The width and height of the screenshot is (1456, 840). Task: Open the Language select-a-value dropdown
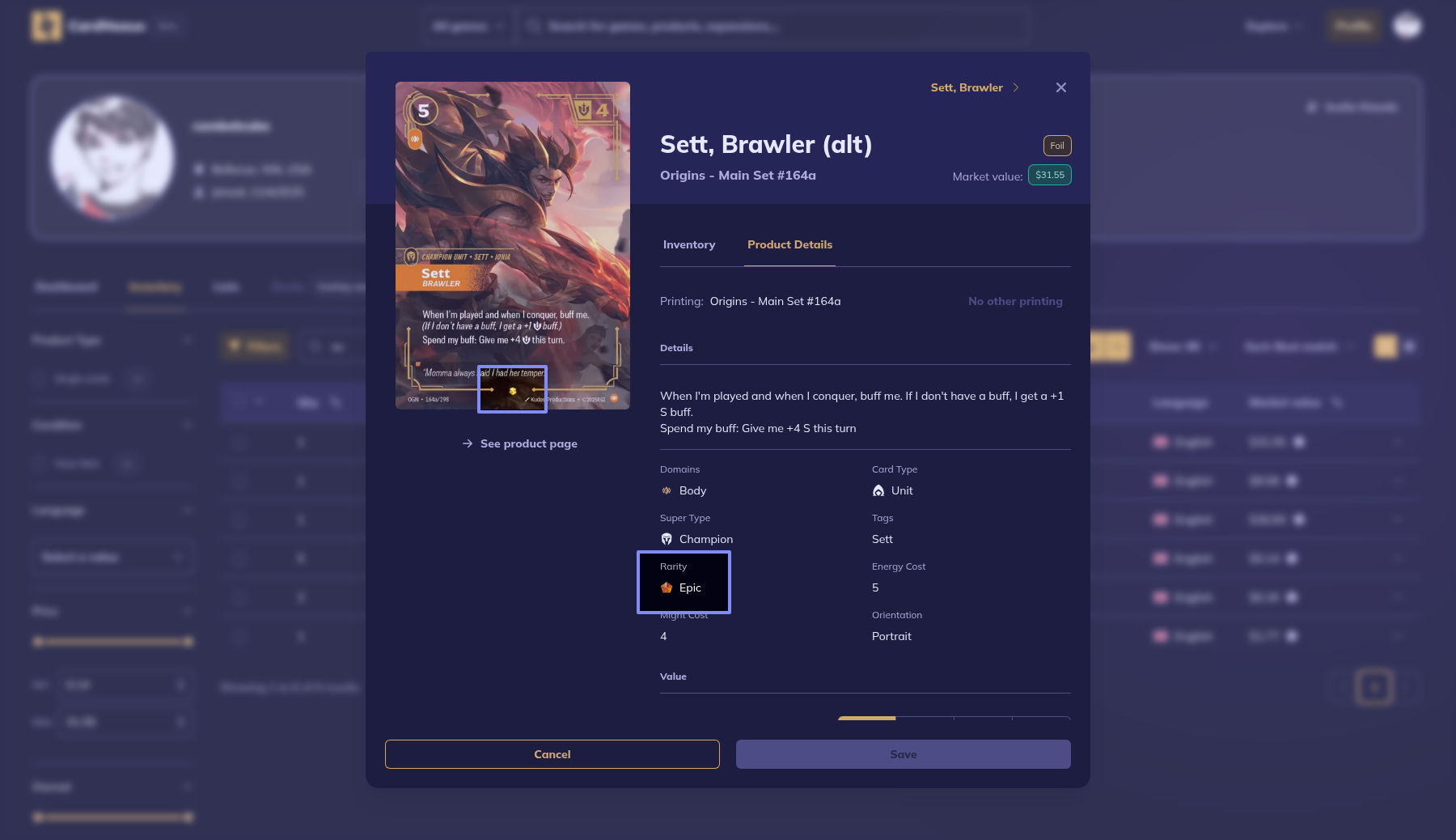112,557
